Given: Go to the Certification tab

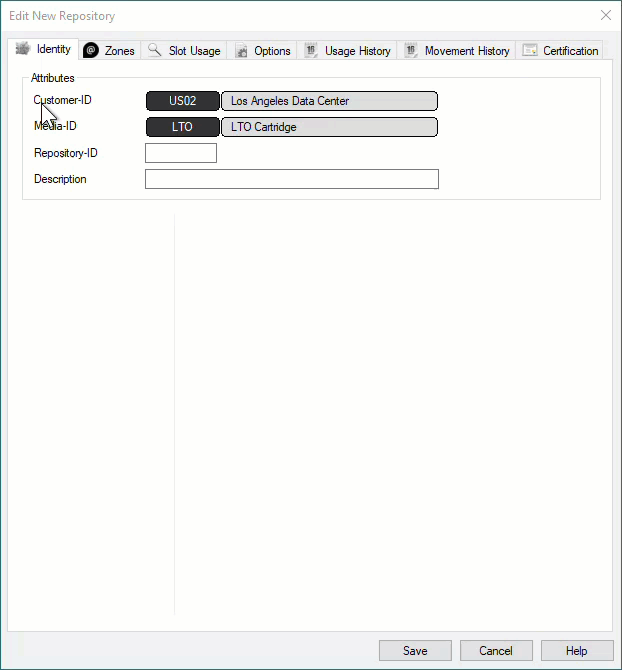Looking at the screenshot, I should tap(559, 50).
